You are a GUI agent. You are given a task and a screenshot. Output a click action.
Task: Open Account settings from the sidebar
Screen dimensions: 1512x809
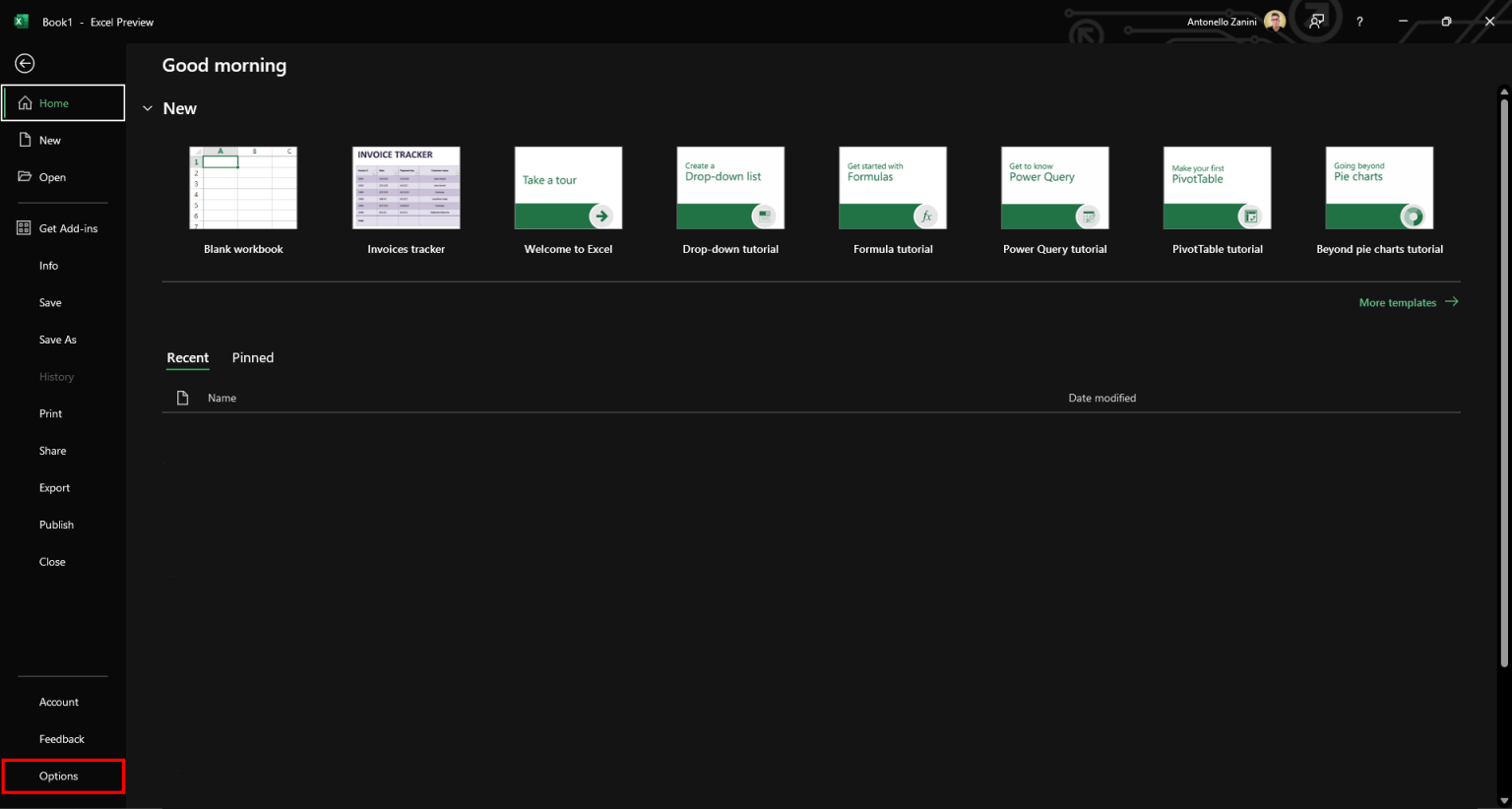(59, 702)
